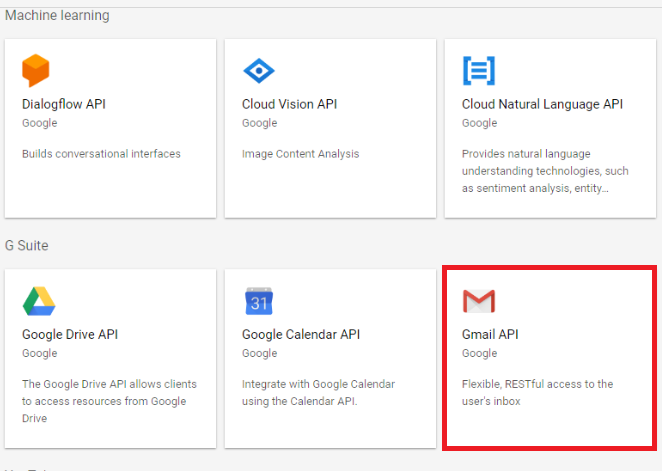This screenshot has height=471, width=662.
Task: Select the Google Calendar API title
Action: (x=298, y=334)
